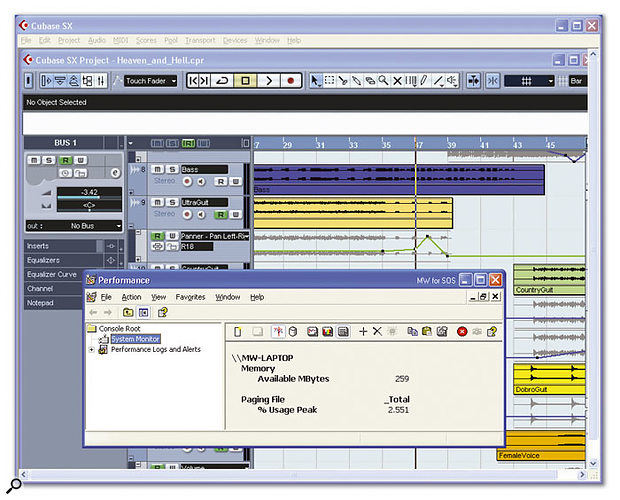This screenshot has height=500, width=620.
Task: Toggle Write automation on the UltraGuit track
Action: [235, 215]
